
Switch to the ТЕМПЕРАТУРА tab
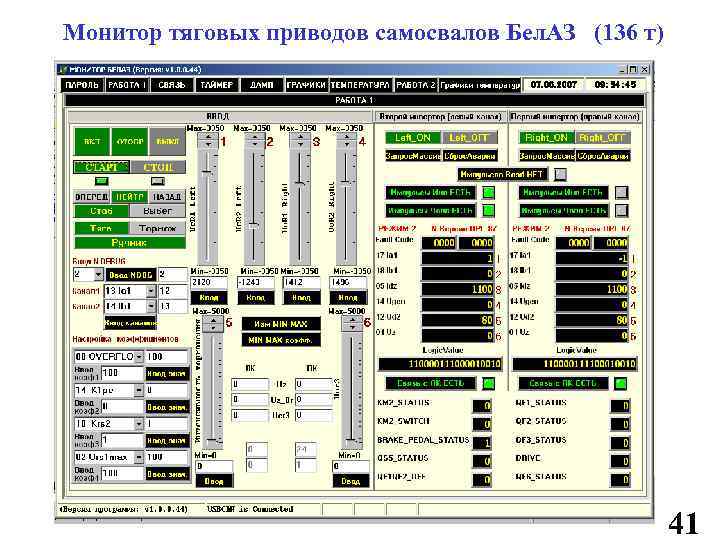click(360, 85)
